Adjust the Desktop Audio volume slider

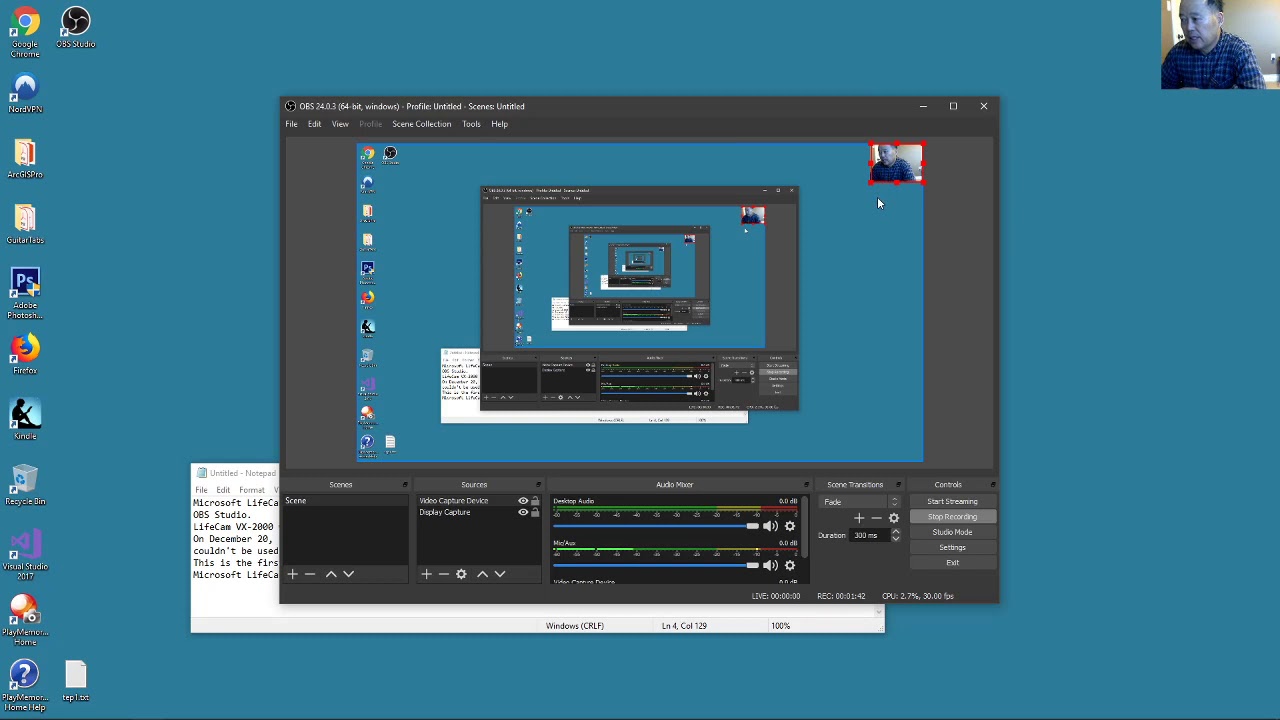[x=656, y=526]
